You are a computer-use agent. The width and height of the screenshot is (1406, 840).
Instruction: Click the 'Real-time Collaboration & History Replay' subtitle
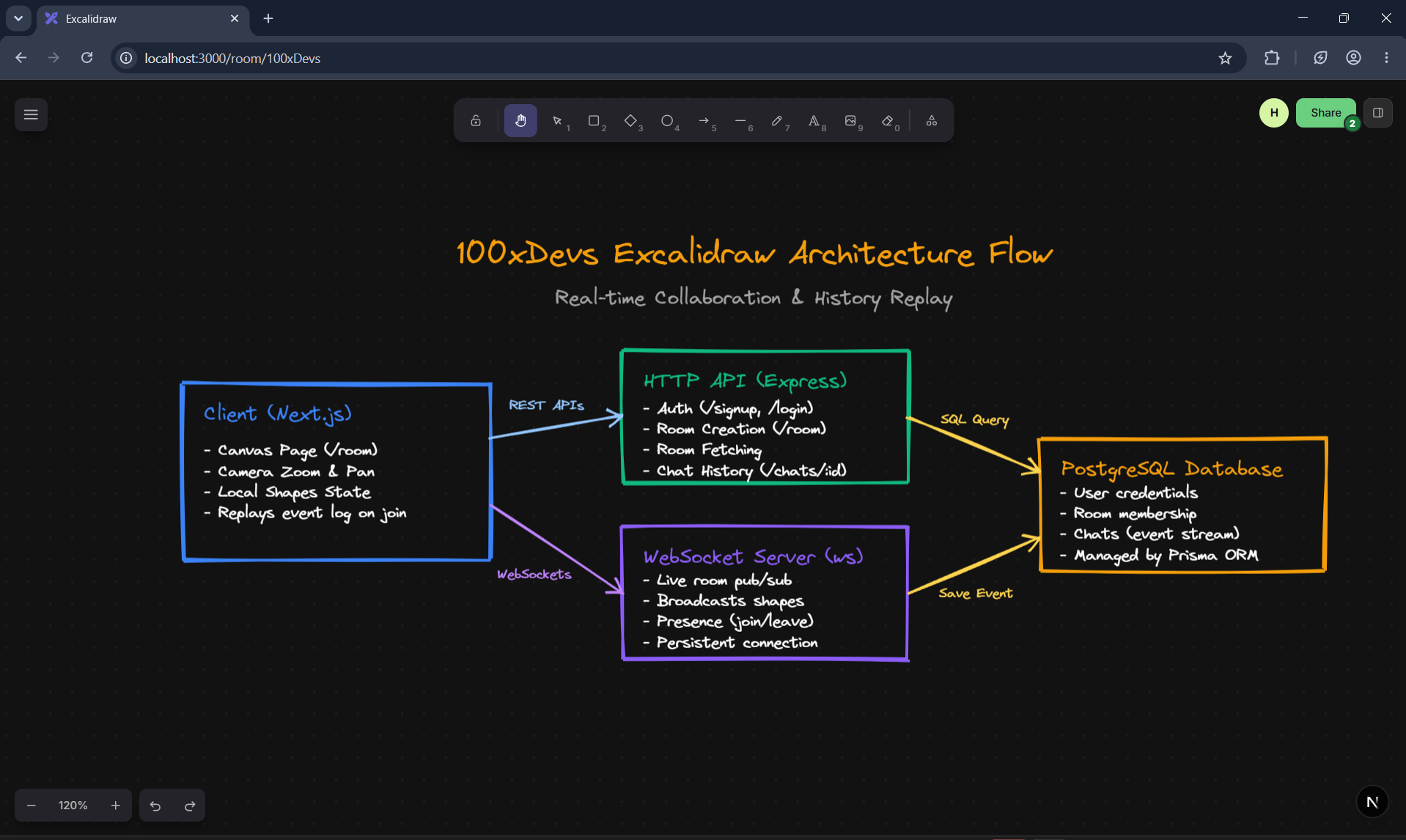point(754,298)
